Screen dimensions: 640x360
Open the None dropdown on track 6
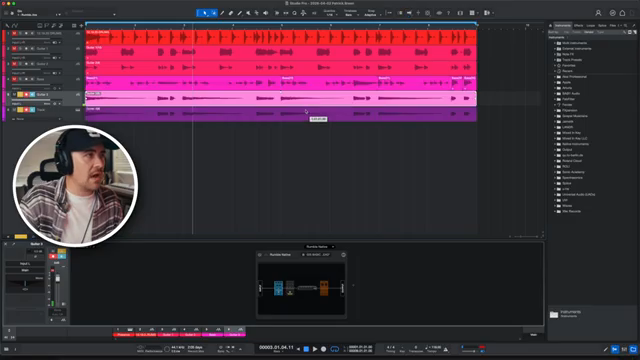[37, 119]
